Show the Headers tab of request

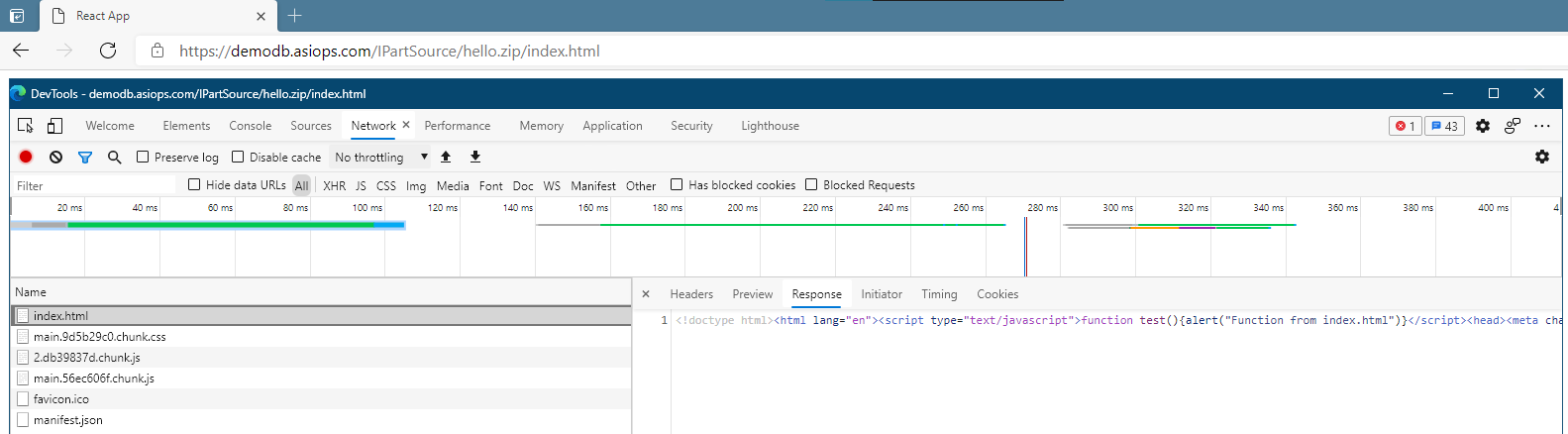click(691, 294)
